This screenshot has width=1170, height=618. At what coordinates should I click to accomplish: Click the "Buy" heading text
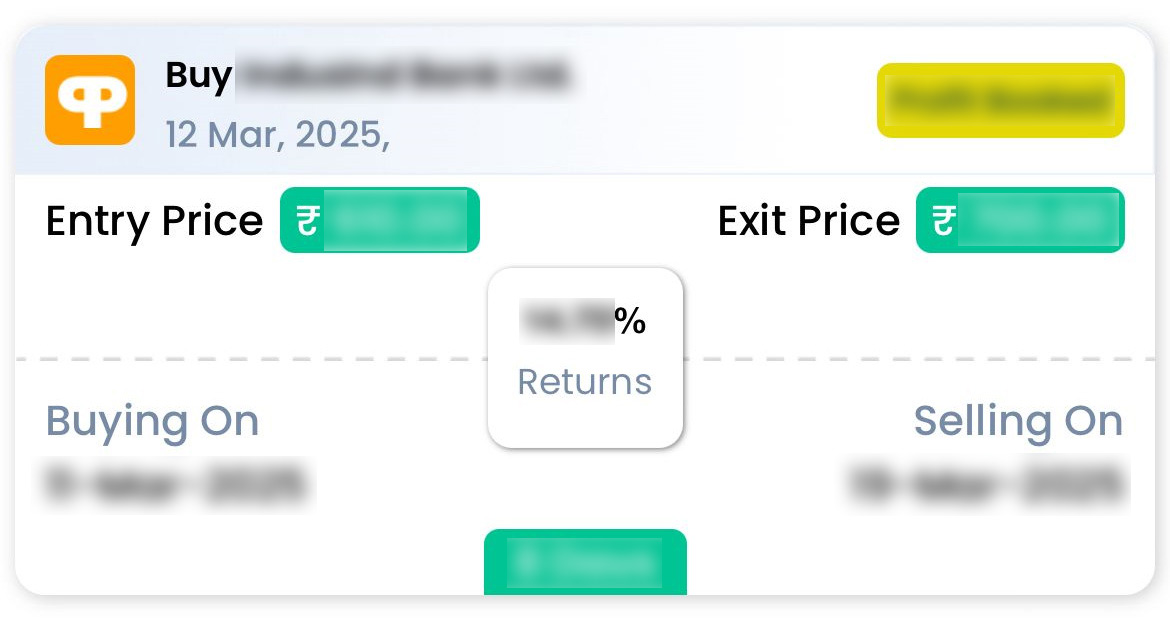pyautogui.click(x=198, y=75)
